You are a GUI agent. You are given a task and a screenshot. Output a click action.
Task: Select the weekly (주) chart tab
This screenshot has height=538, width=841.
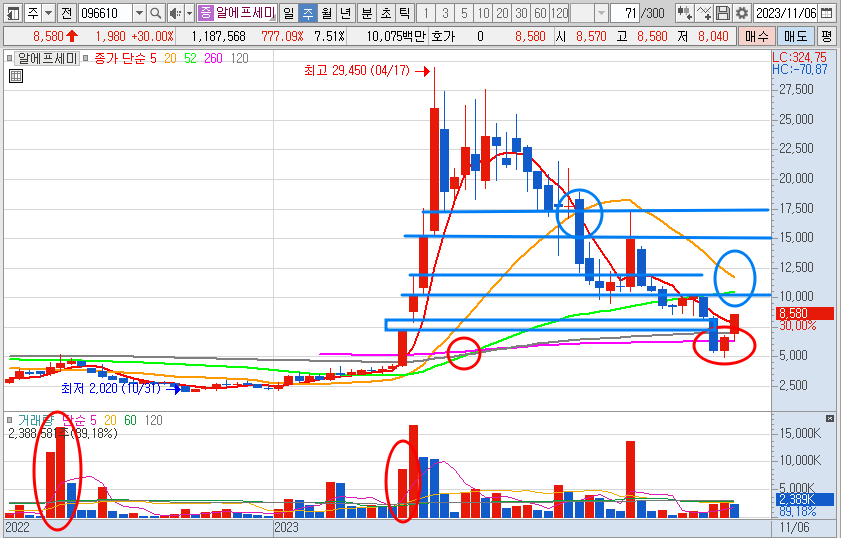tap(308, 13)
